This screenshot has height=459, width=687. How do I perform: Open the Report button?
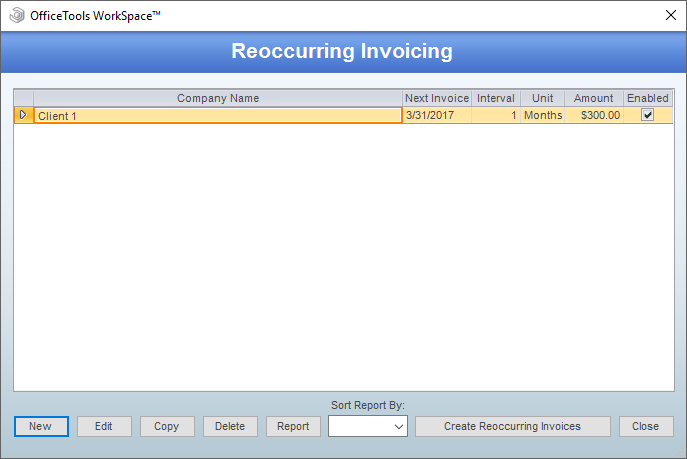coord(293,426)
